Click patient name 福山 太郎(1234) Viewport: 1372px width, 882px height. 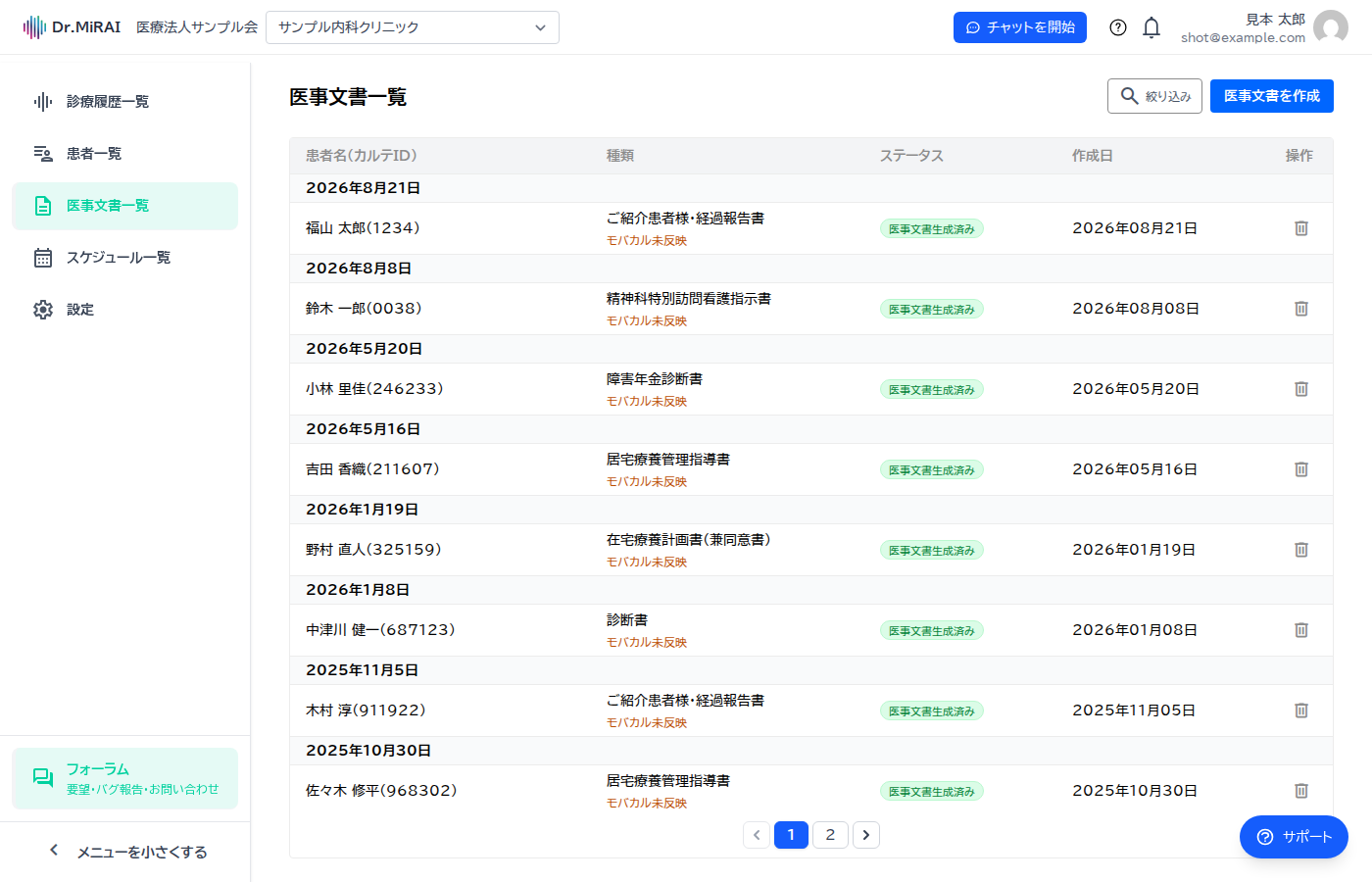click(363, 228)
